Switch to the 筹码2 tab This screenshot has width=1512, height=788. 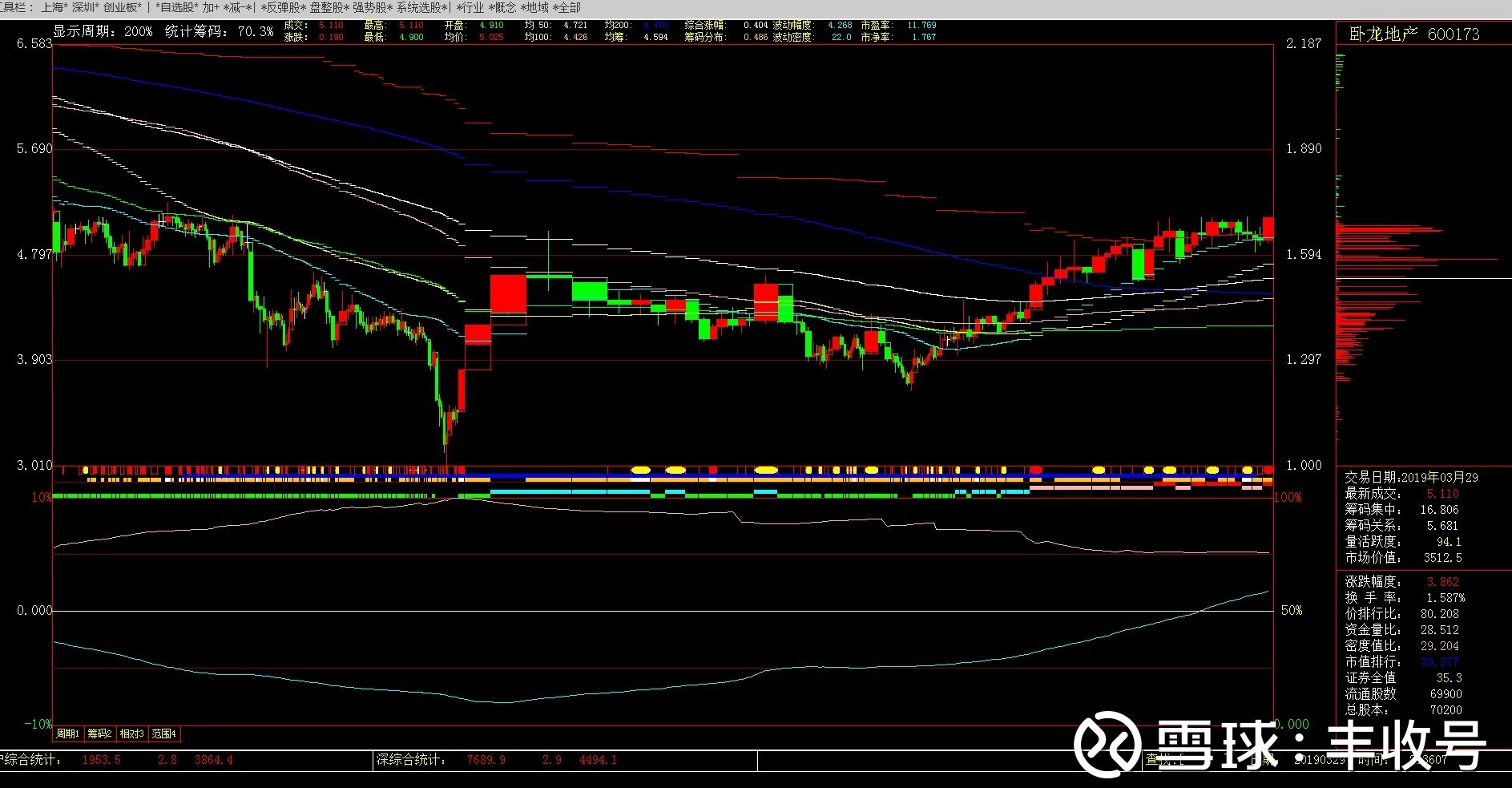click(100, 733)
